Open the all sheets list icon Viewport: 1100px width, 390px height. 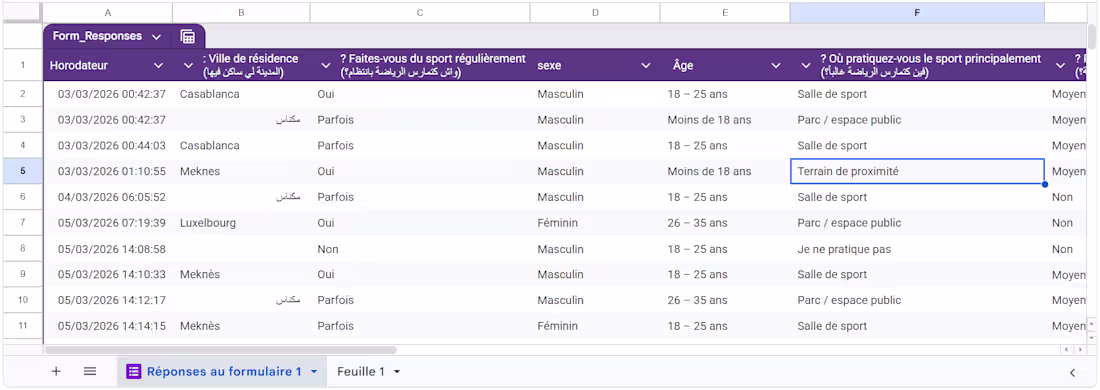[90, 372]
